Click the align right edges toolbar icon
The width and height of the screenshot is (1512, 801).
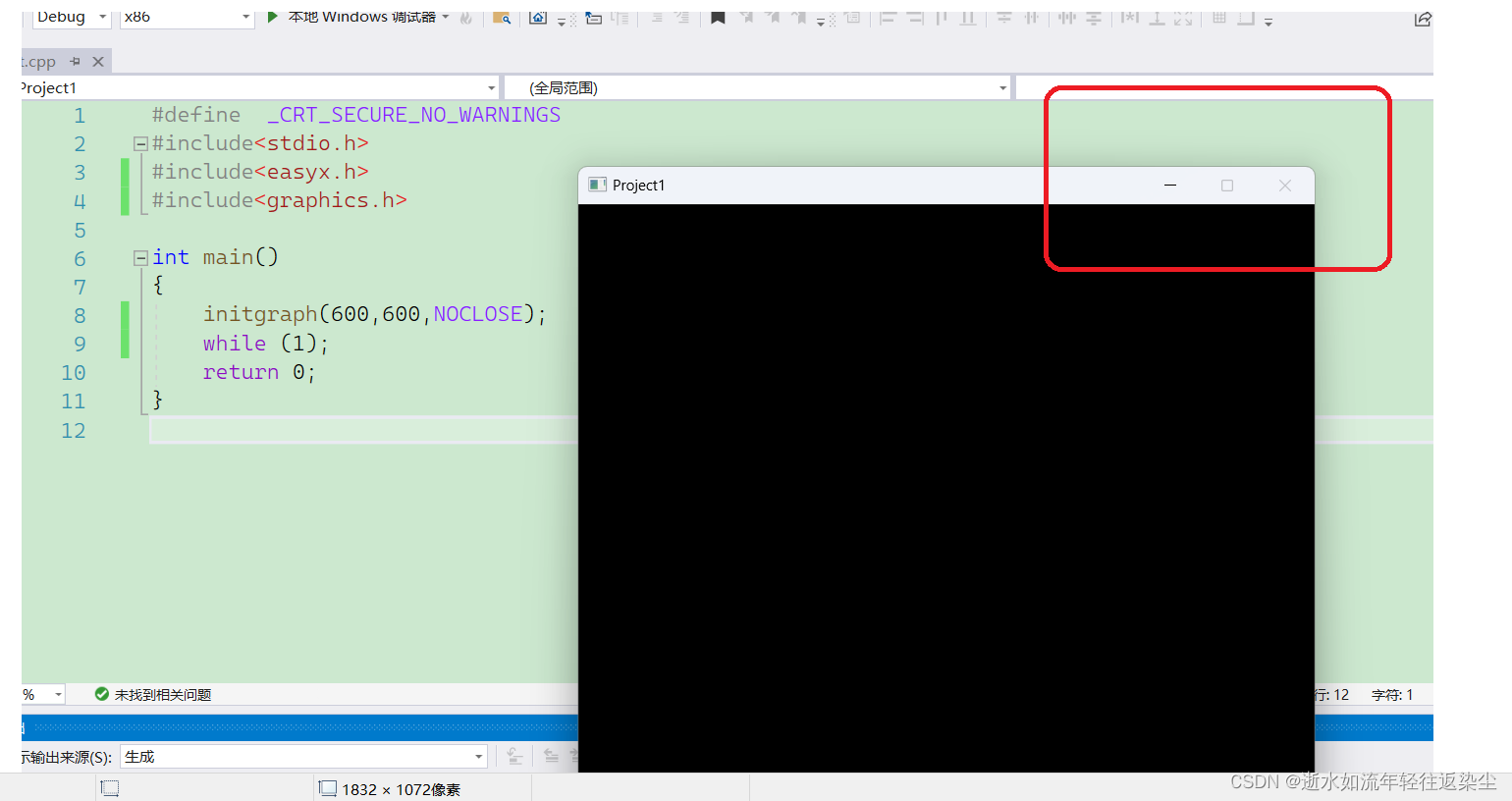915,18
